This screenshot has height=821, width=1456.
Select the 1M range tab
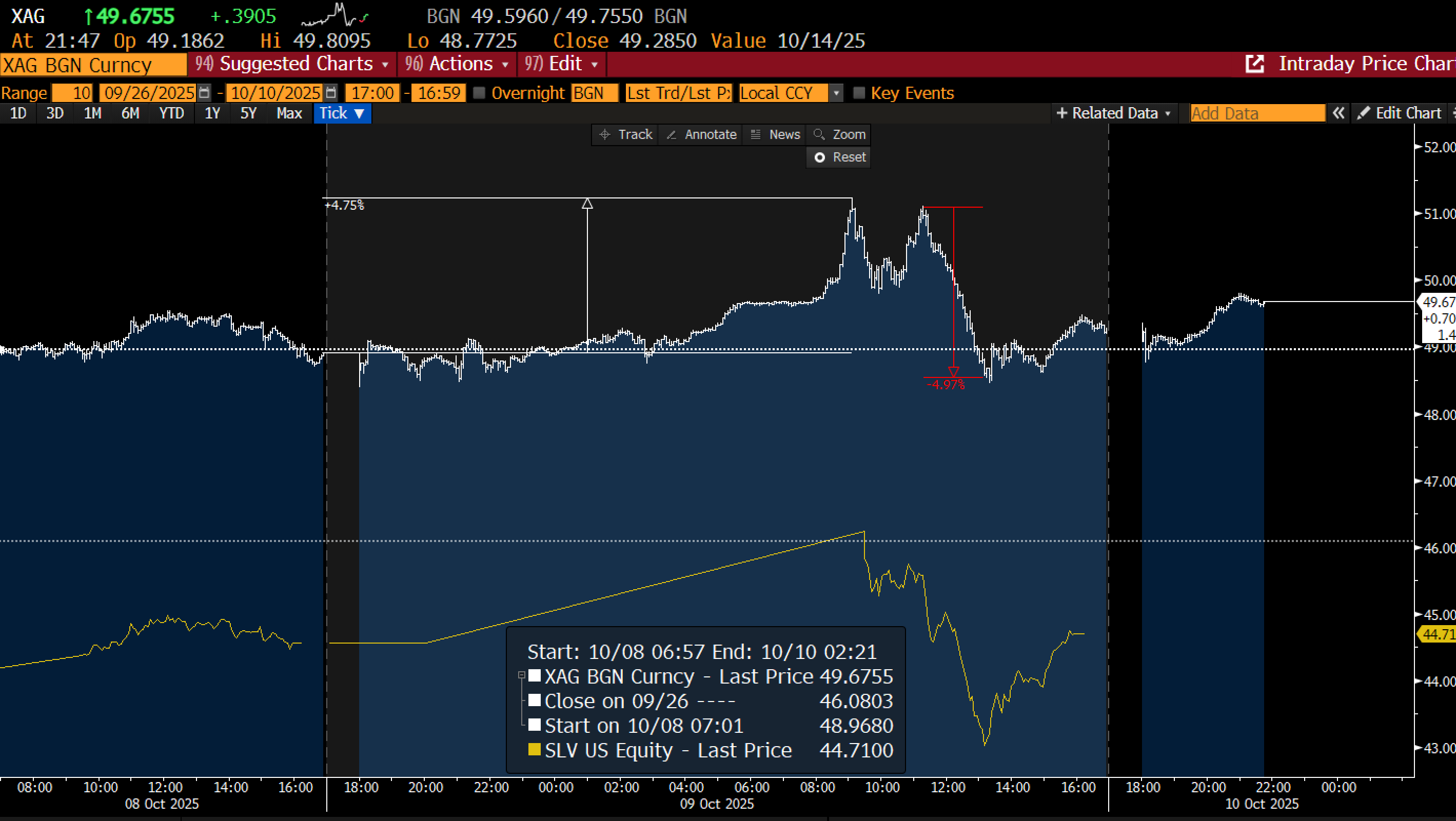(92, 113)
